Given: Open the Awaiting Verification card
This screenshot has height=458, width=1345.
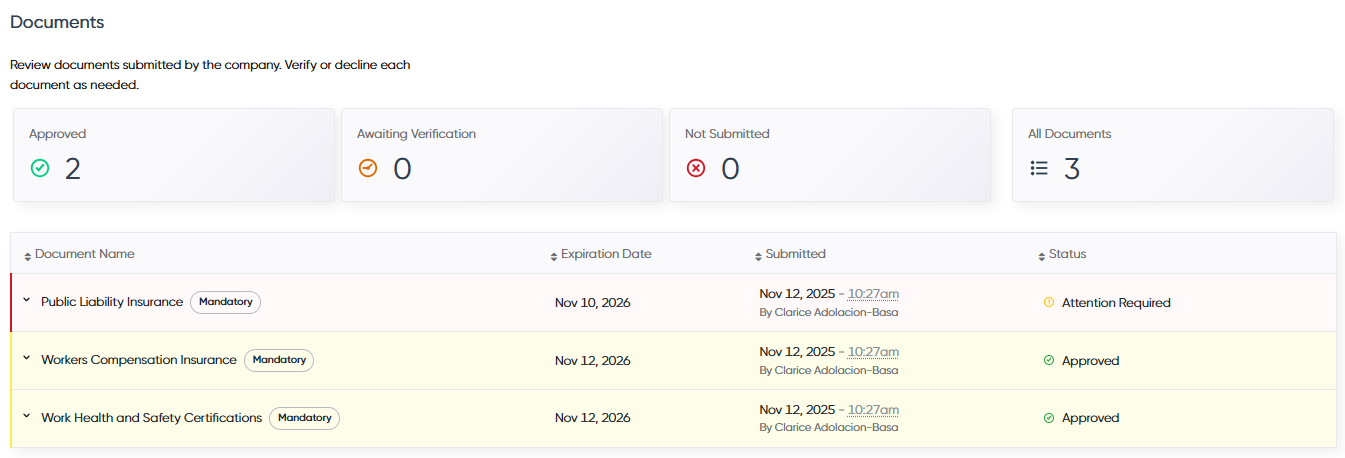Looking at the screenshot, I should click(502, 155).
